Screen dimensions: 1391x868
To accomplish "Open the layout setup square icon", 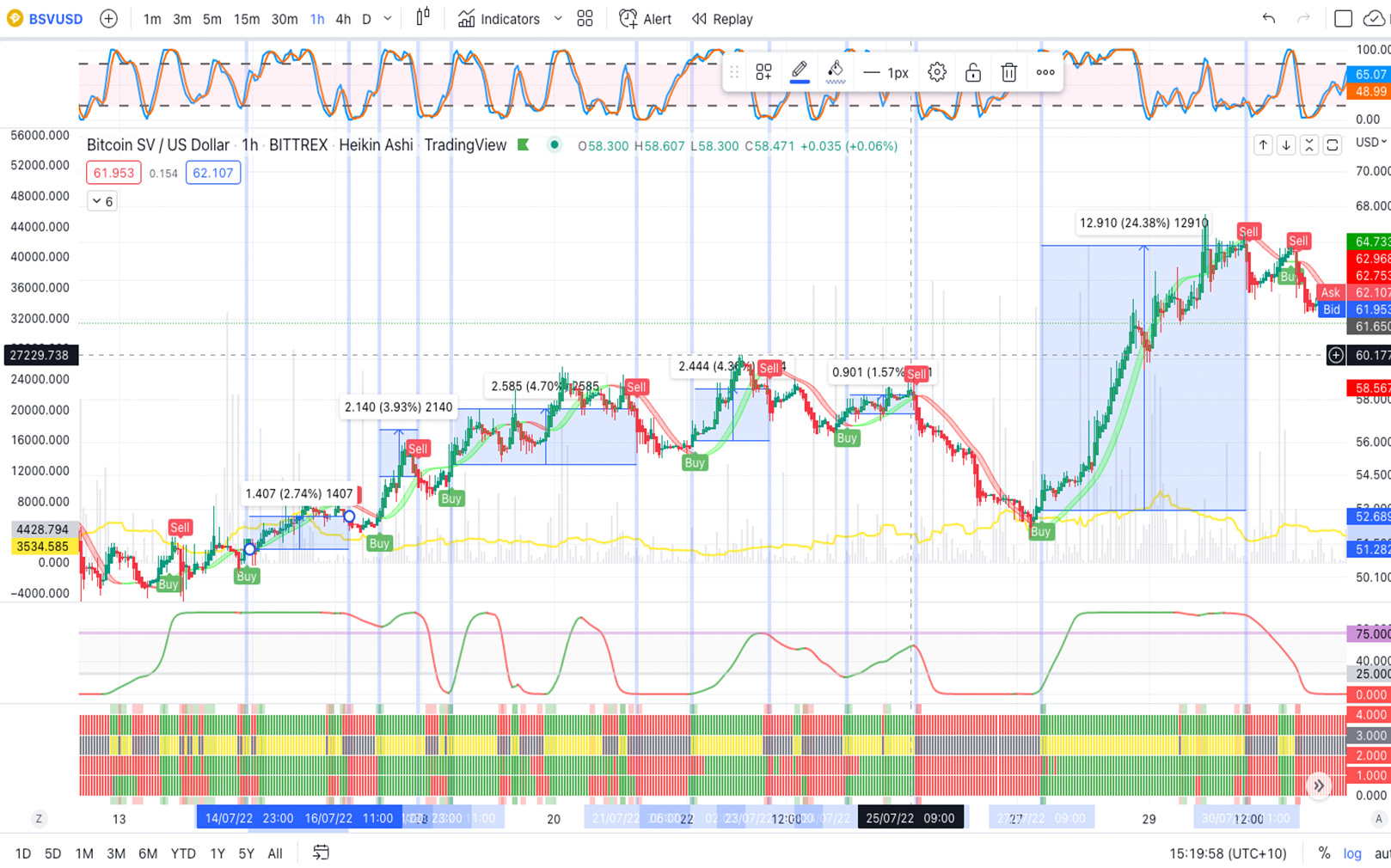I will tap(1343, 19).
